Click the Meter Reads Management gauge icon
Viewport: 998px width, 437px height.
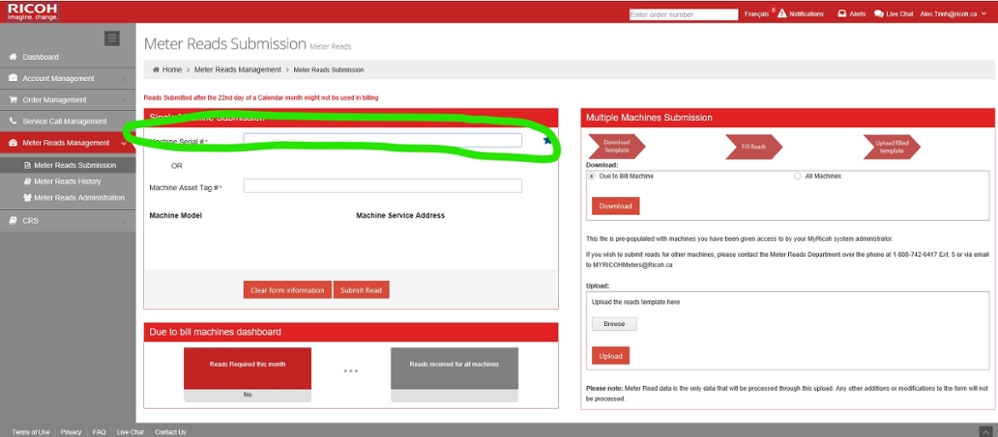click(x=13, y=142)
